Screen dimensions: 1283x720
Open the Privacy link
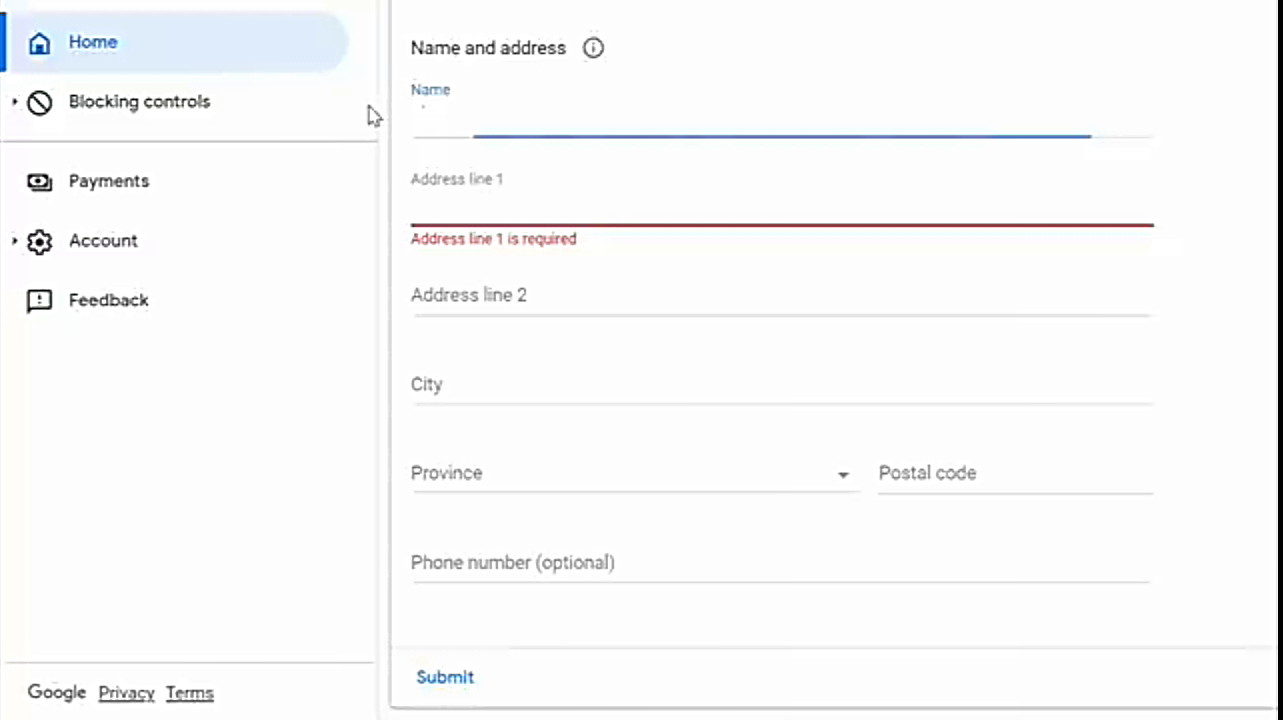[126, 693]
